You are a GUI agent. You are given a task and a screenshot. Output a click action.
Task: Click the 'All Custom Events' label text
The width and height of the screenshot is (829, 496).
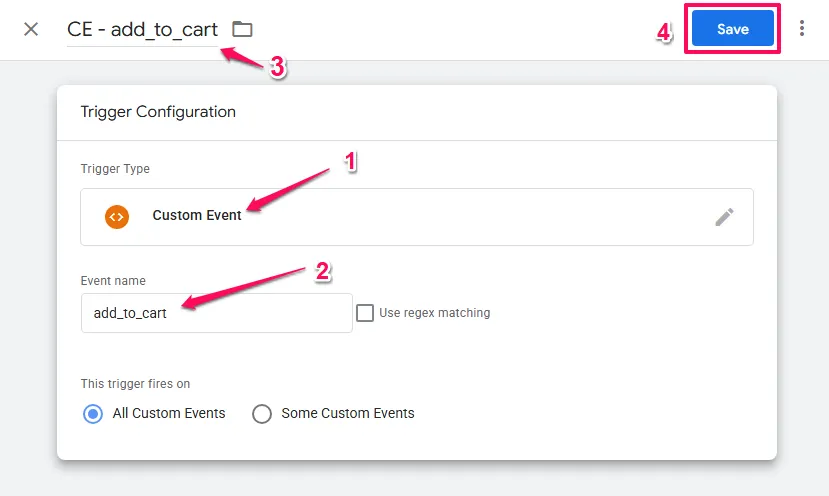coord(169,413)
